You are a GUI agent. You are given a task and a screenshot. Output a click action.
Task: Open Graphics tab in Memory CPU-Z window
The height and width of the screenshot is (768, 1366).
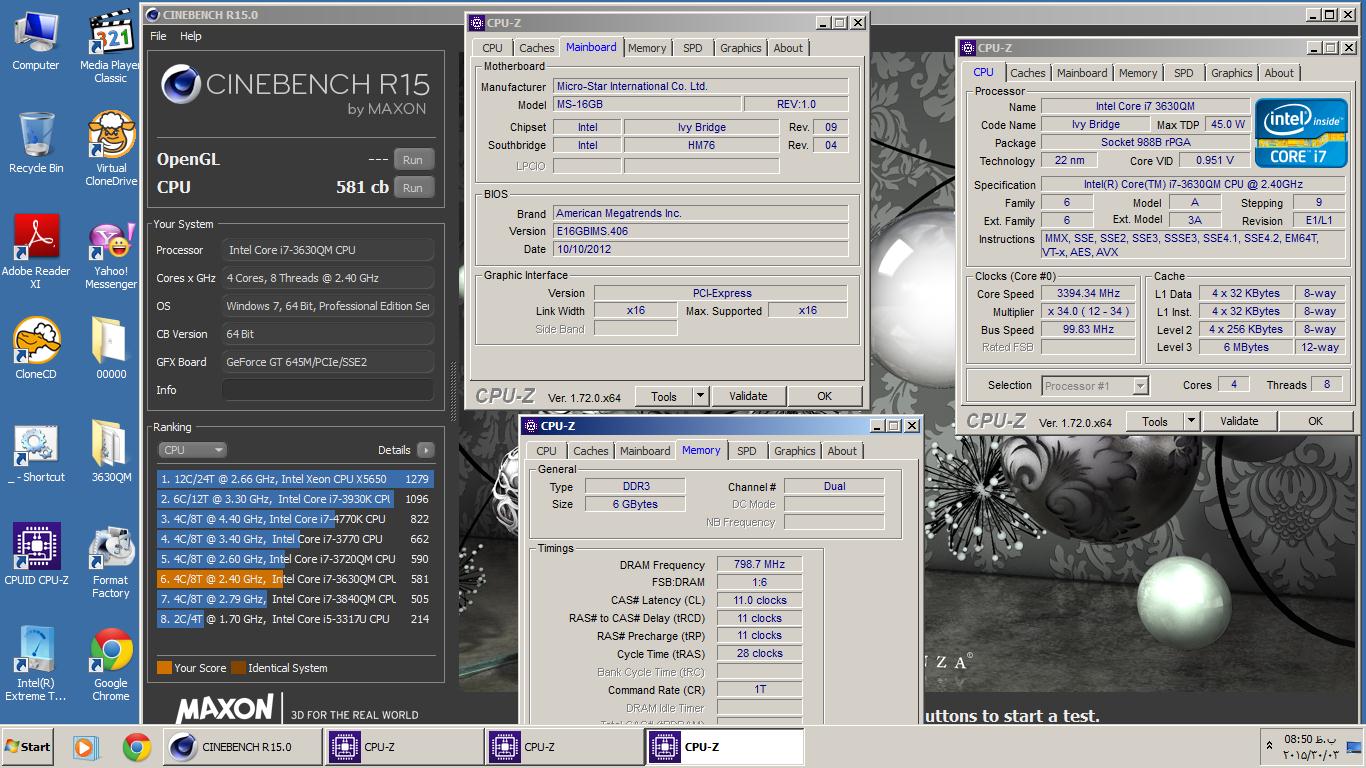tap(794, 451)
